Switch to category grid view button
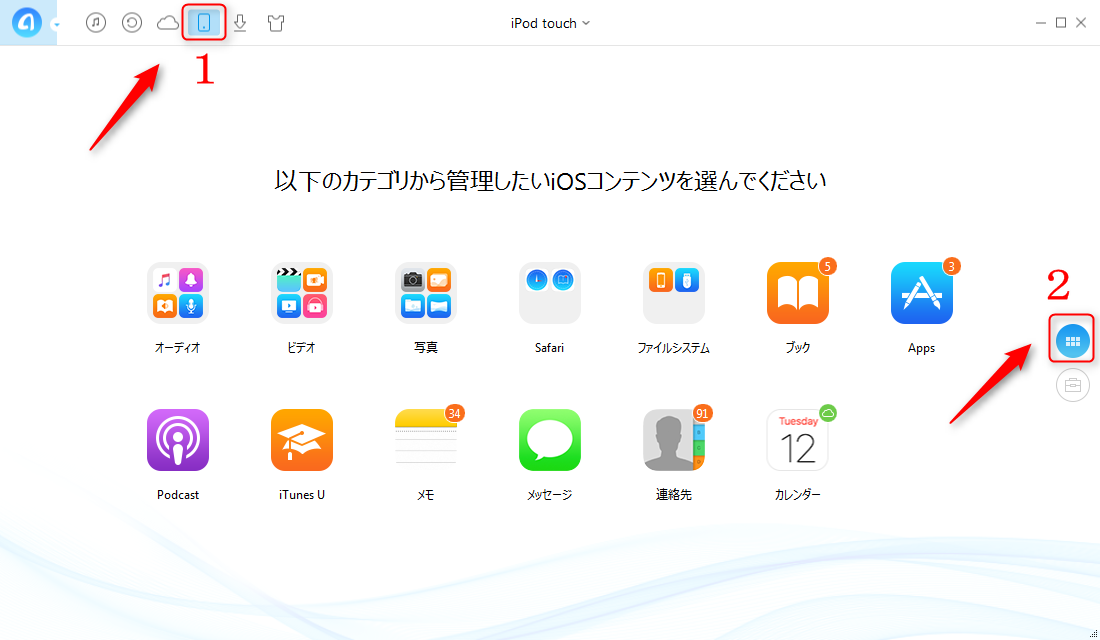 (x=1073, y=341)
